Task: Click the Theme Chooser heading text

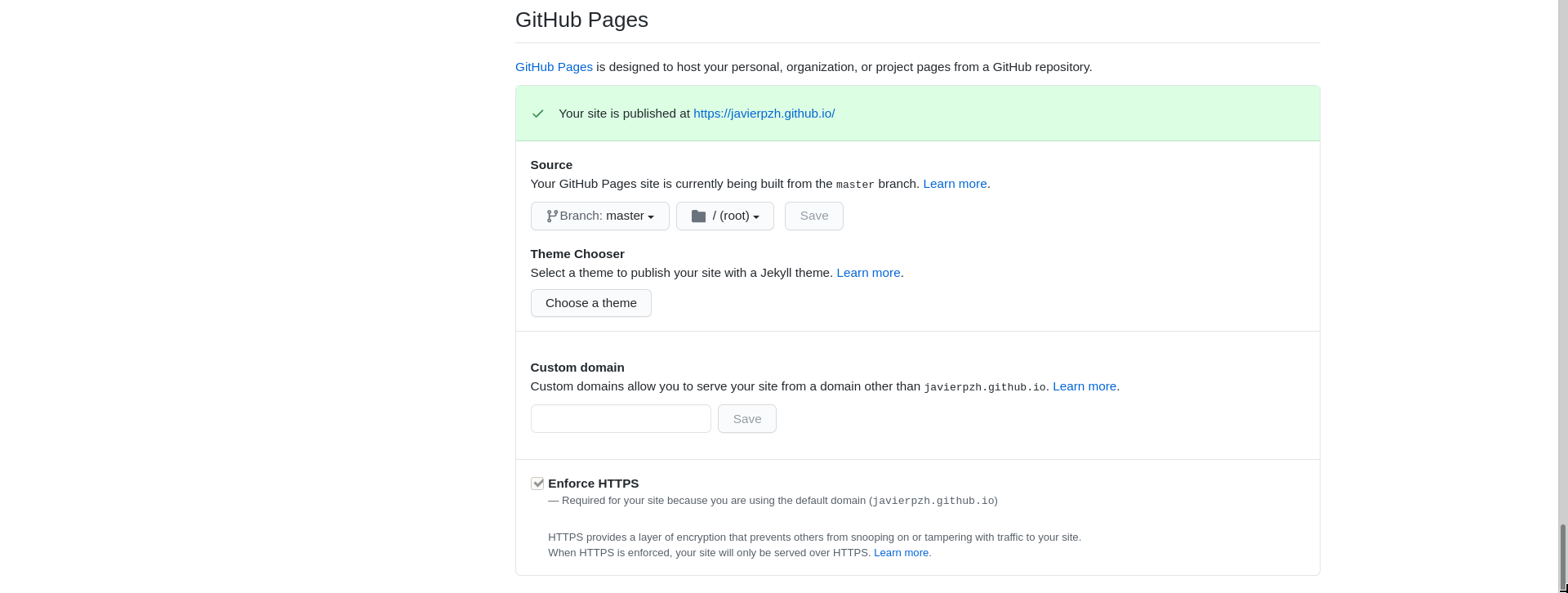Action: [x=577, y=254]
